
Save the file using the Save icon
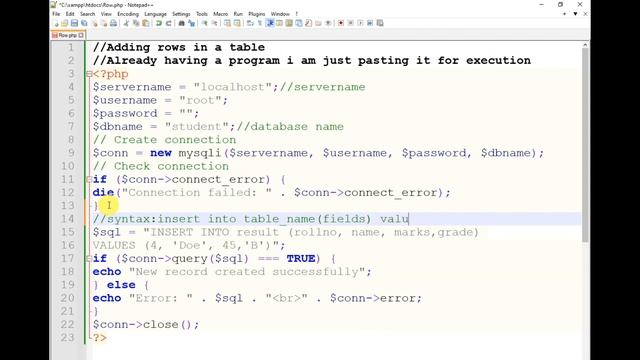coord(74,23)
